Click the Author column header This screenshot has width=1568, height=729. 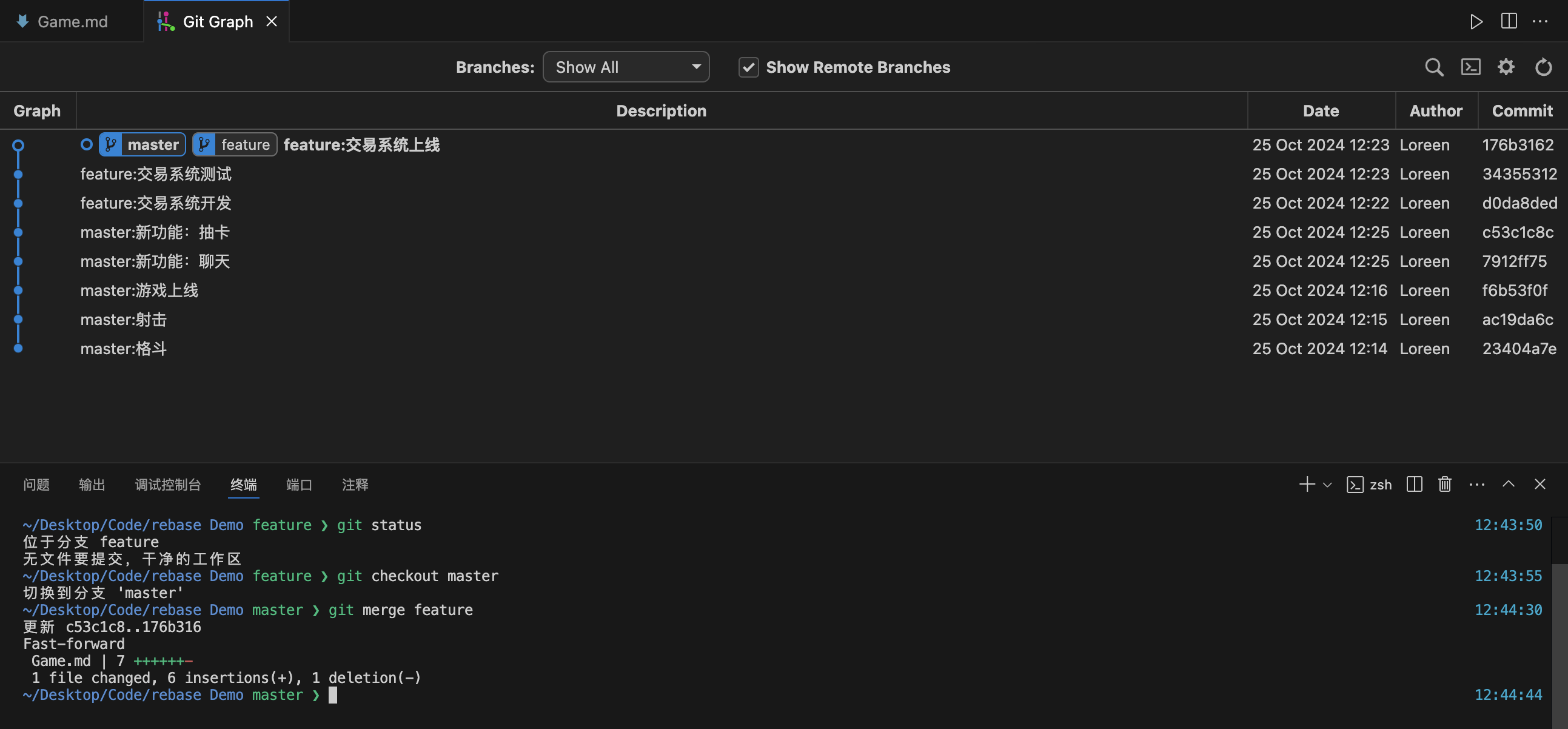pyautogui.click(x=1436, y=111)
